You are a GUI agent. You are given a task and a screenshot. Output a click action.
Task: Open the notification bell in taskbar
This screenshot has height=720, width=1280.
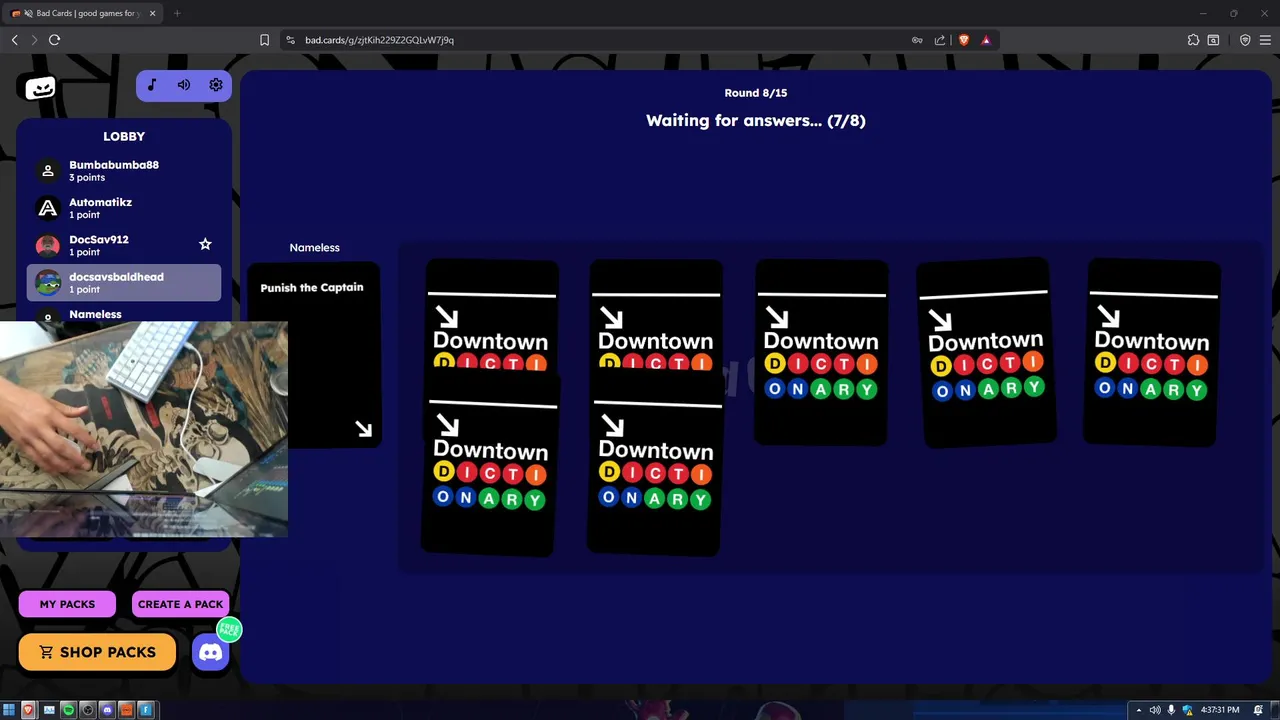(x=1258, y=710)
